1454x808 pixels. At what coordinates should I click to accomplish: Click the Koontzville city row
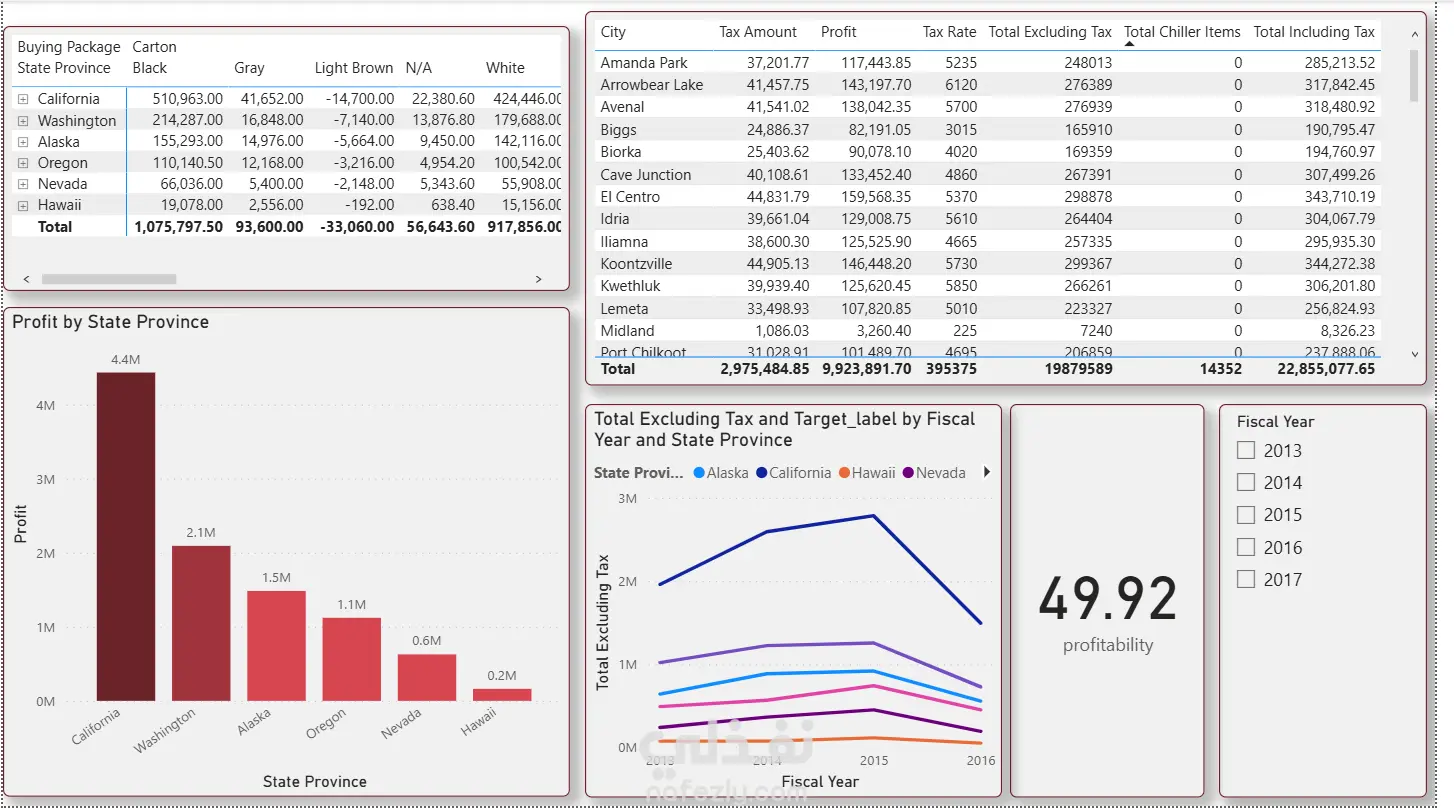(x=988, y=264)
